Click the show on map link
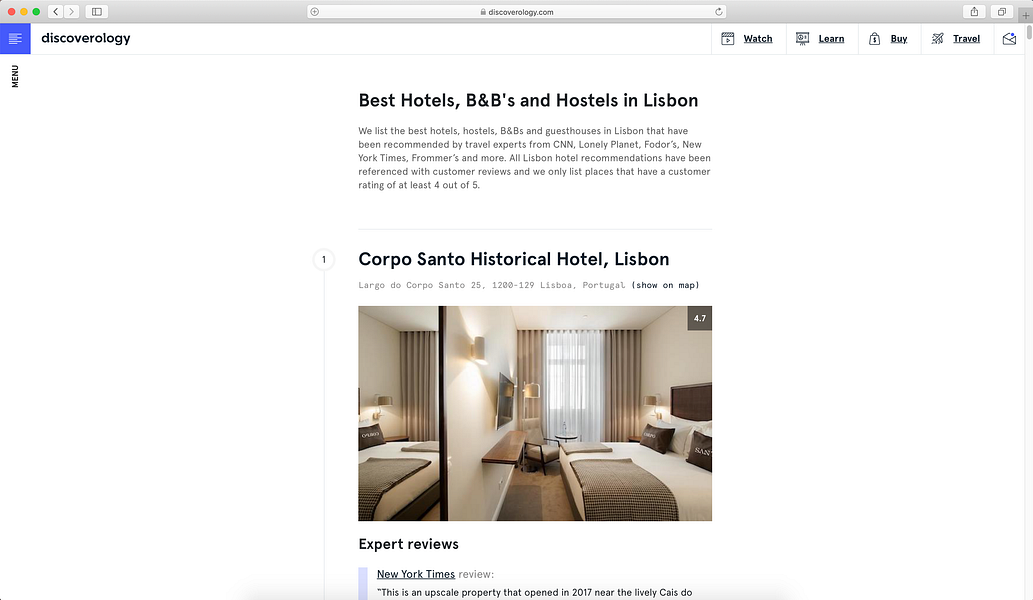The height and width of the screenshot is (600, 1033). tap(665, 285)
